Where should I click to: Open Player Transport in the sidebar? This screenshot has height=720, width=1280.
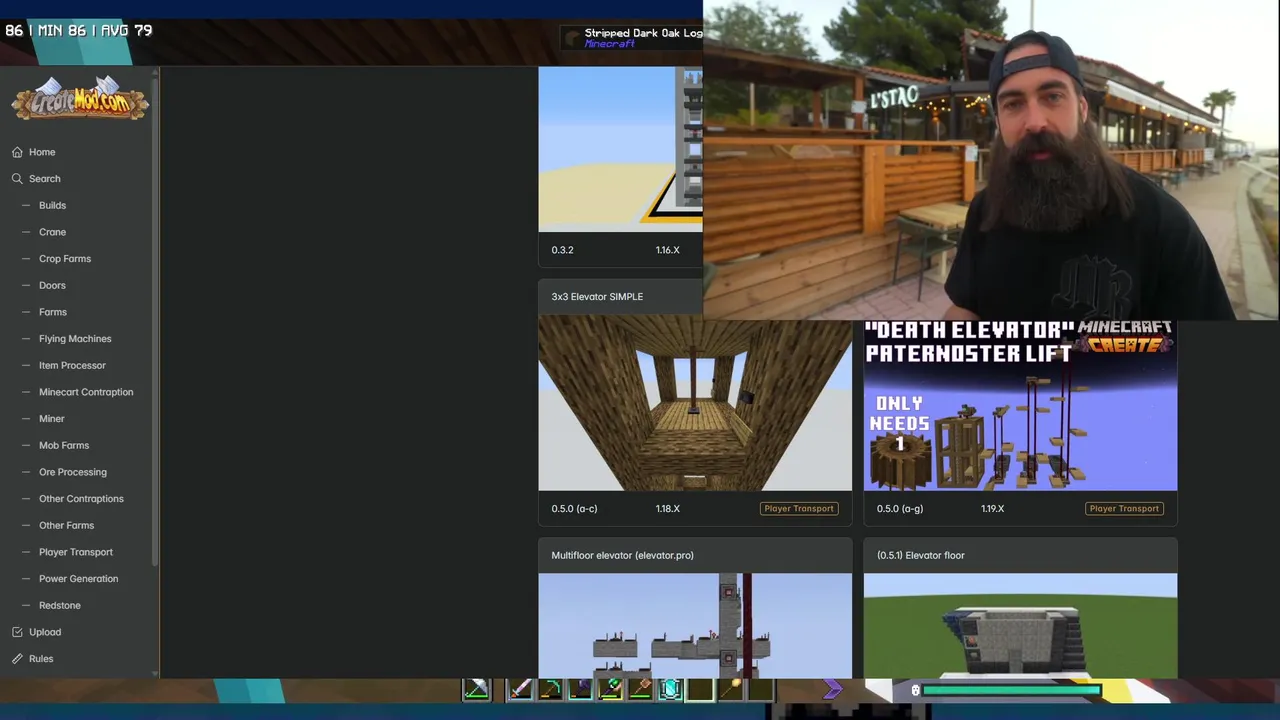(76, 552)
